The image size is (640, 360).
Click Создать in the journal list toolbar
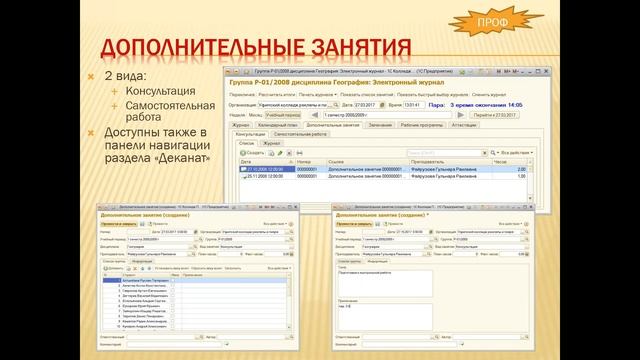coord(252,153)
